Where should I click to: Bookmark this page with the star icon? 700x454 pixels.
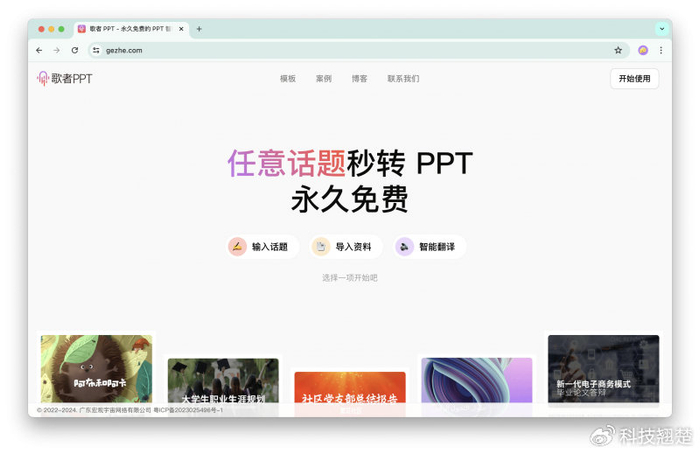tap(618, 50)
